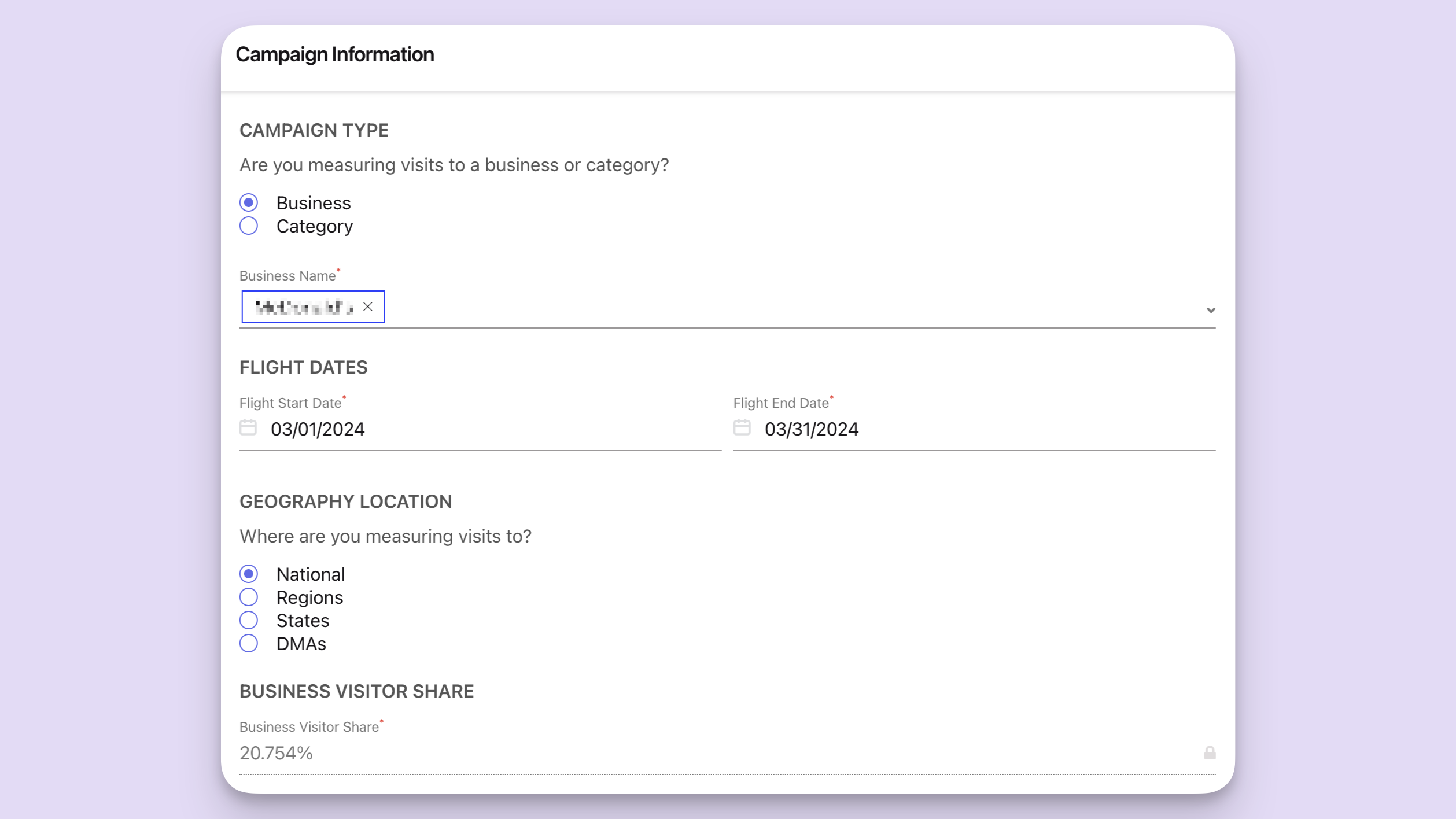The height and width of the screenshot is (819, 1456).
Task: Click 'Are you measuring visits to a business' question
Action: [x=454, y=165]
